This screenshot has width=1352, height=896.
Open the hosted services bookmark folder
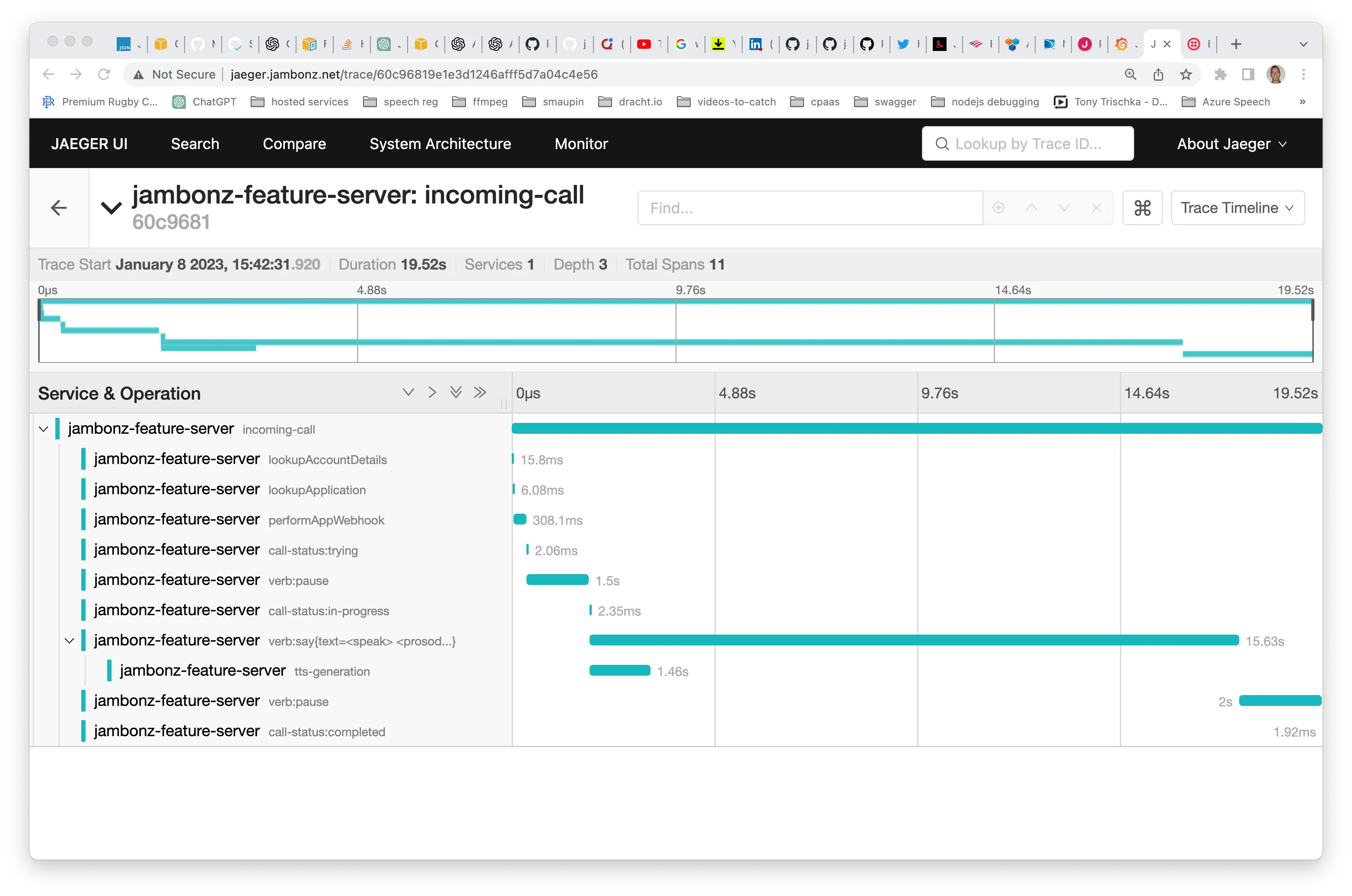tap(300, 102)
